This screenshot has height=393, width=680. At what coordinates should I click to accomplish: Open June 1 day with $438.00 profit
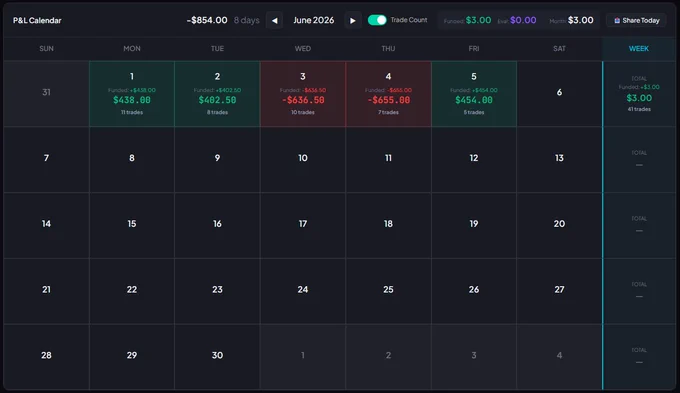point(132,94)
